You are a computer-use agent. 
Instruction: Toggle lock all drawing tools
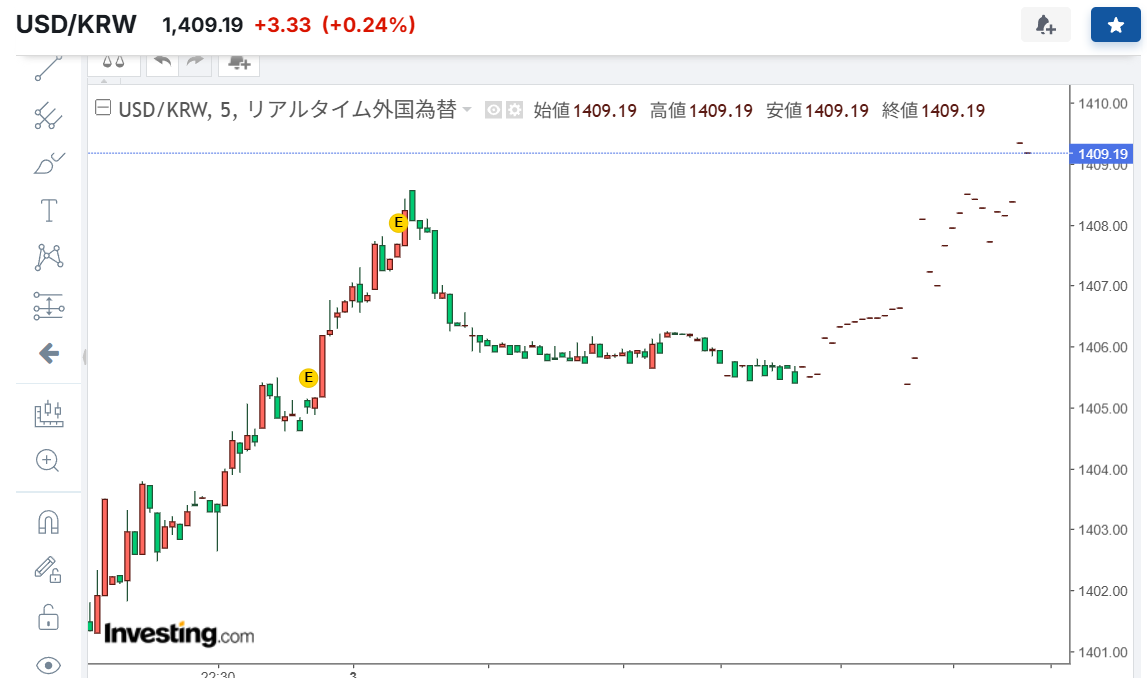48,617
